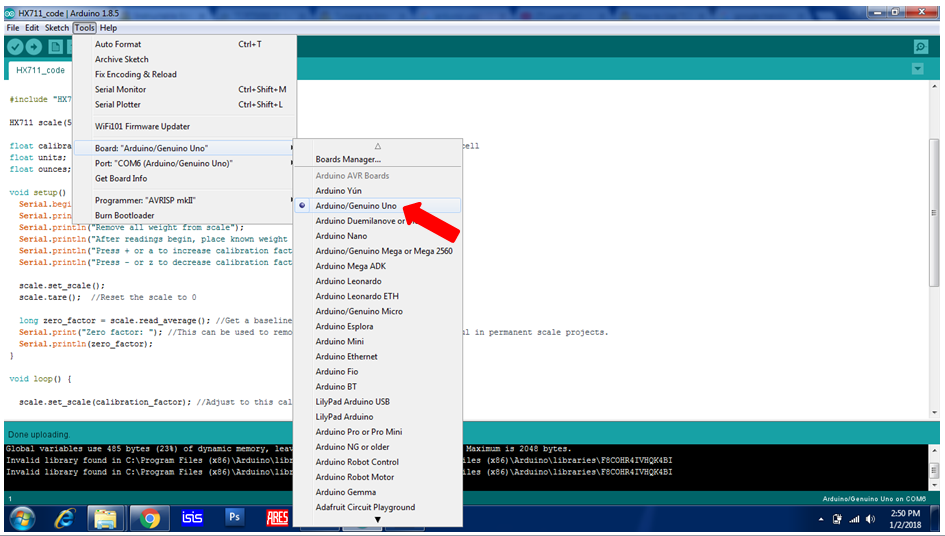Open the tab options dropdown arrow
The width and height of the screenshot is (945, 536).
coord(917,69)
